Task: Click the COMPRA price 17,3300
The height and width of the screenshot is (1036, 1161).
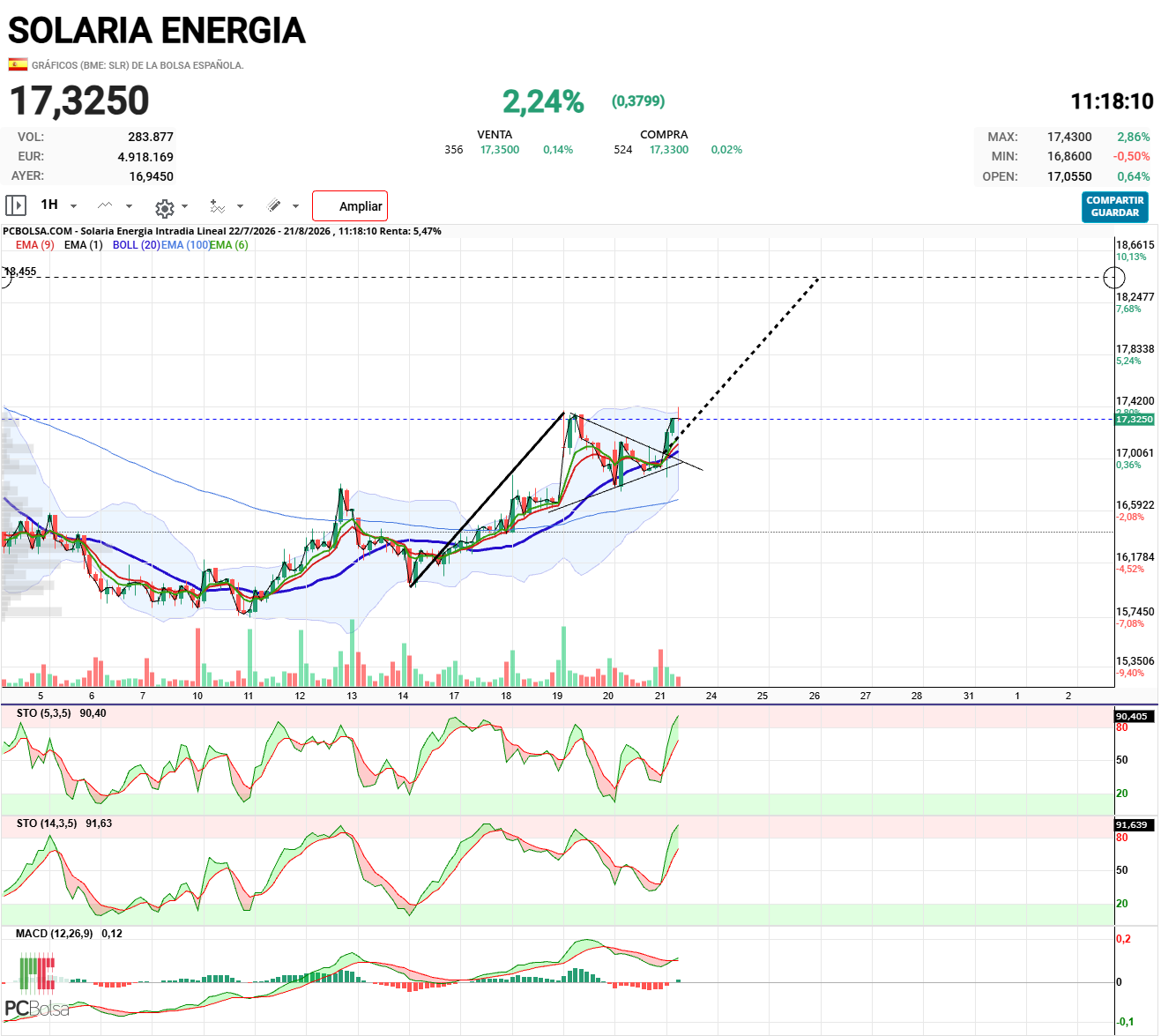Action: [669, 150]
